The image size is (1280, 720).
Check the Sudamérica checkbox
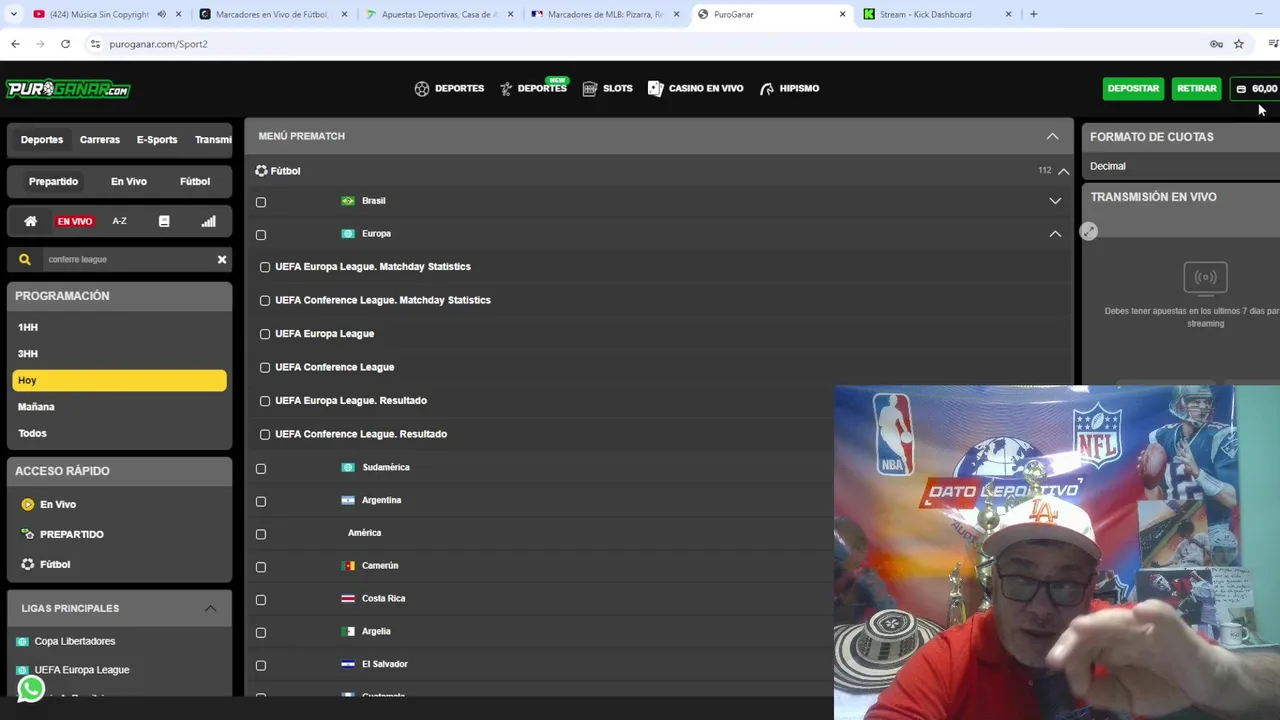pyautogui.click(x=261, y=468)
